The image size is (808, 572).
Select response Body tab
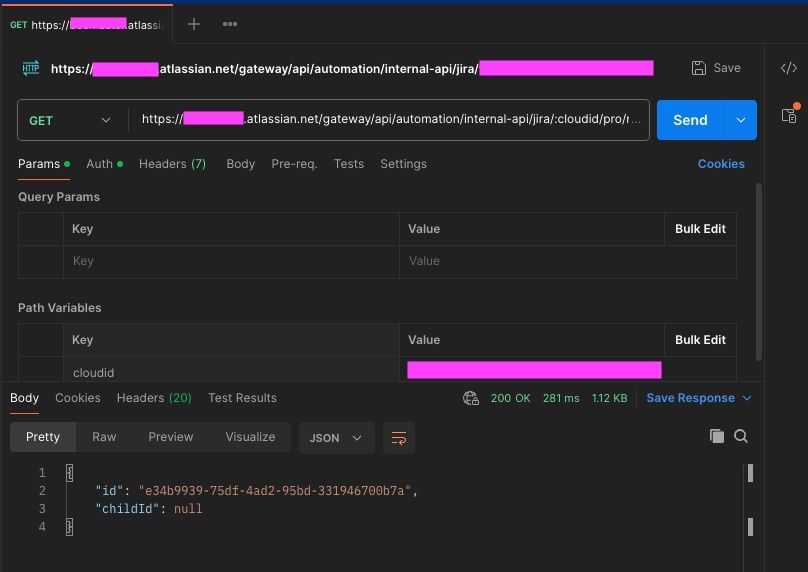pyautogui.click(x=24, y=398)
